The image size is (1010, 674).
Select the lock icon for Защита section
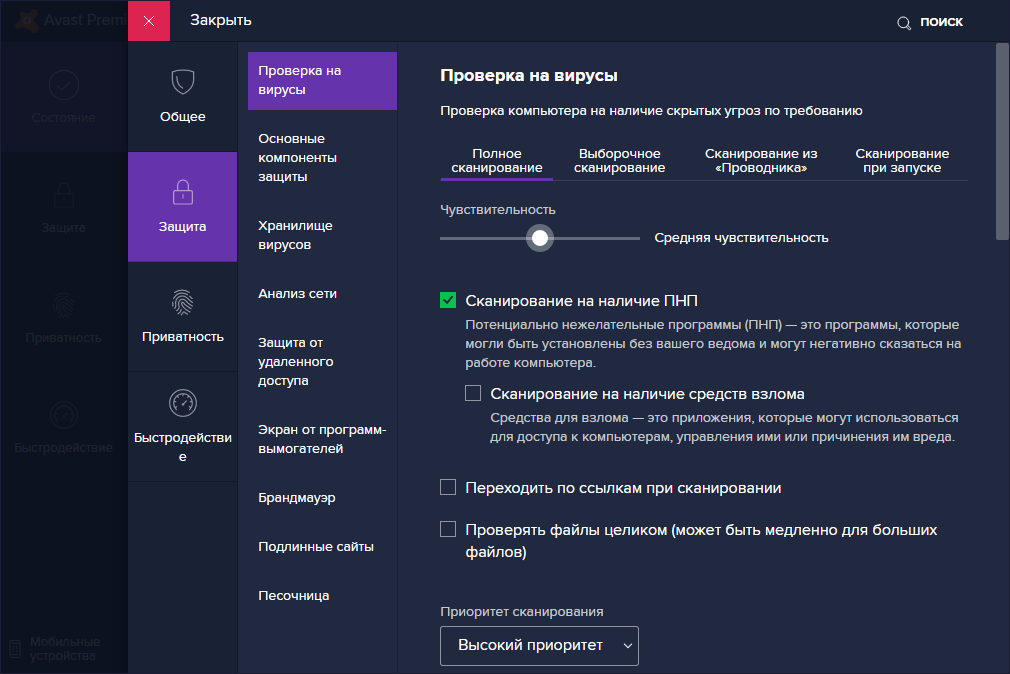point(182,191)
